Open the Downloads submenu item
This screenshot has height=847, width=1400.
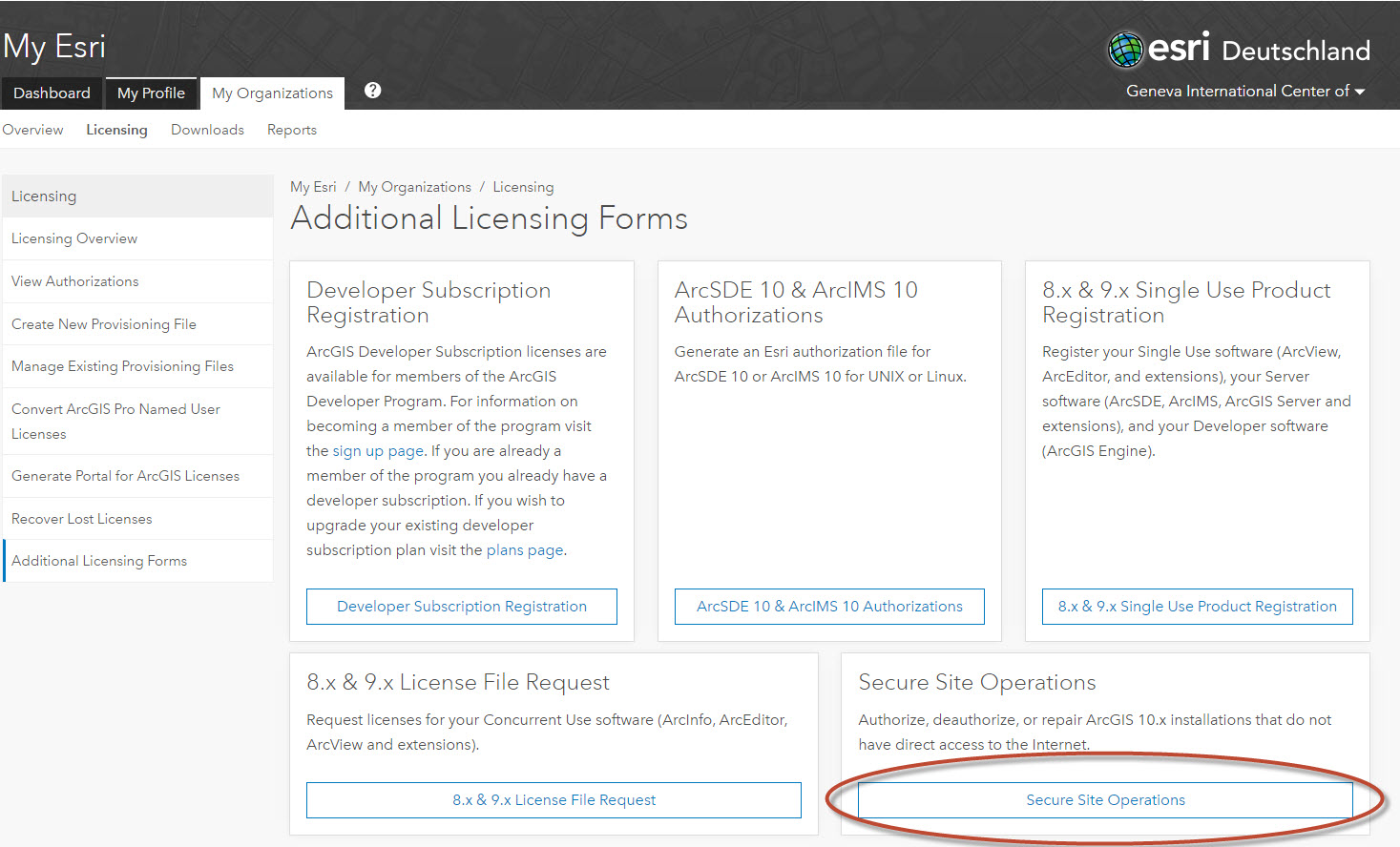[x=207, y=130]
